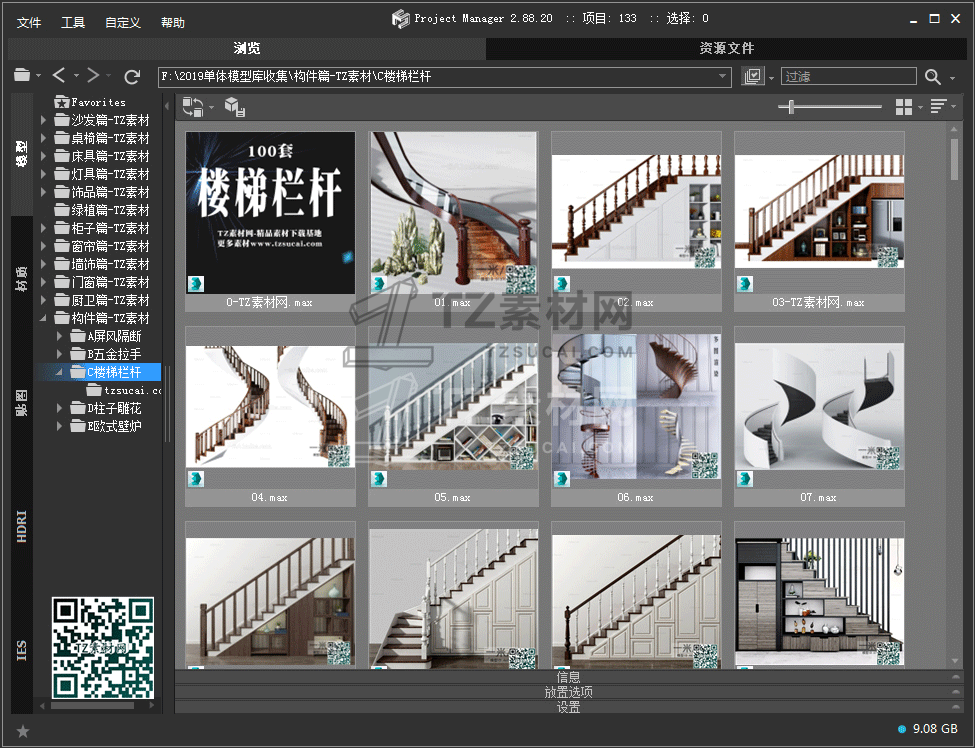Viewport: 975px width, 748px height.
Task: Collapse the 构件篇-TZ素材 folder node
Action: [44, 318]
